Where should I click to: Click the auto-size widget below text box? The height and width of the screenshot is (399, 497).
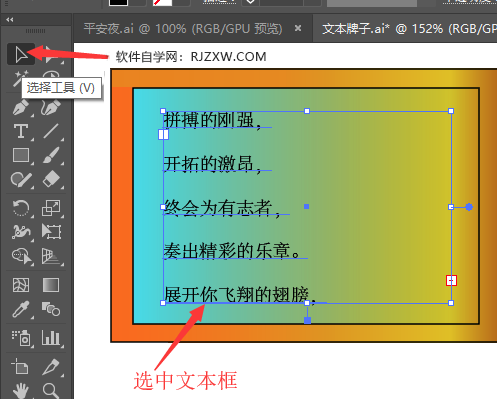pos(307,320)
